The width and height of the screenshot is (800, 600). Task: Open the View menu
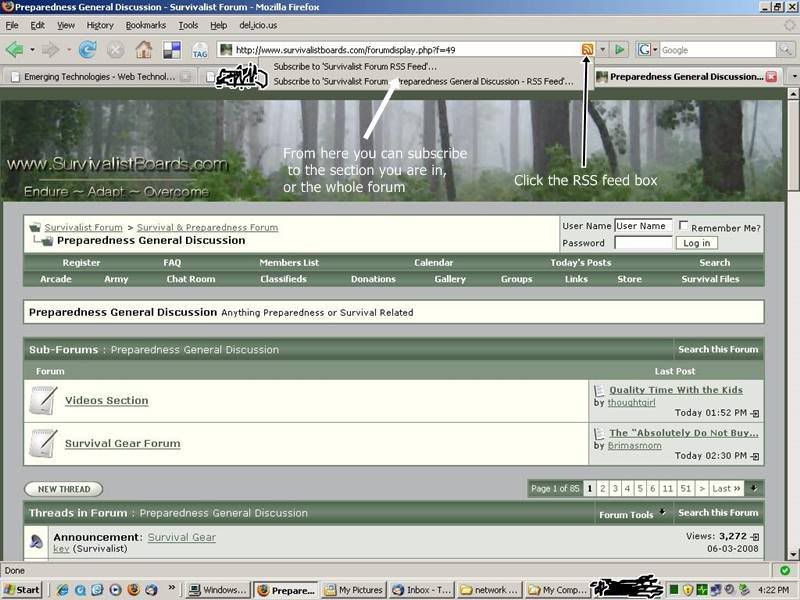pyautogui.click(x=65, y=25)
